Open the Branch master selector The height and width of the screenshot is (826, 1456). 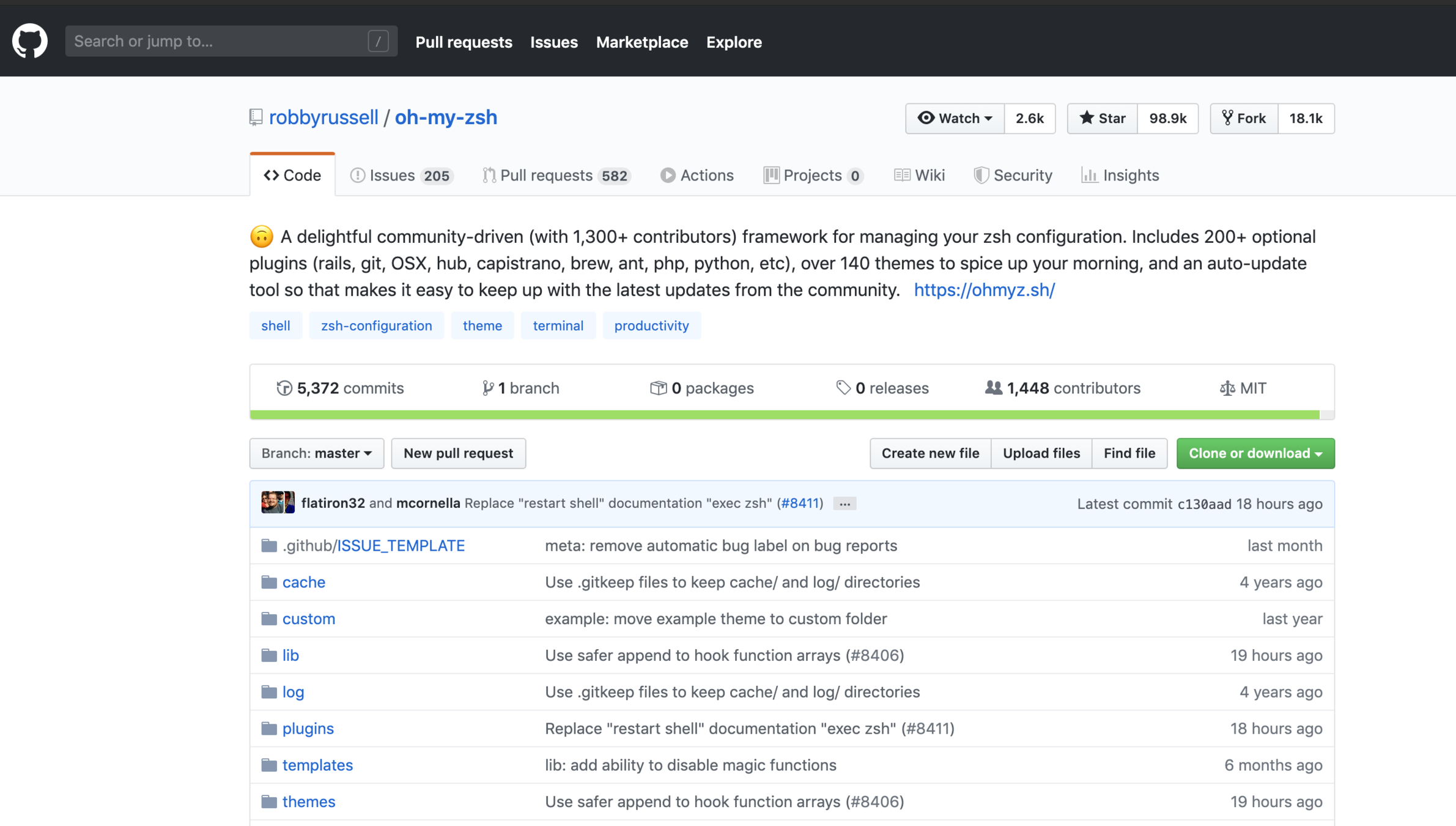316,453
